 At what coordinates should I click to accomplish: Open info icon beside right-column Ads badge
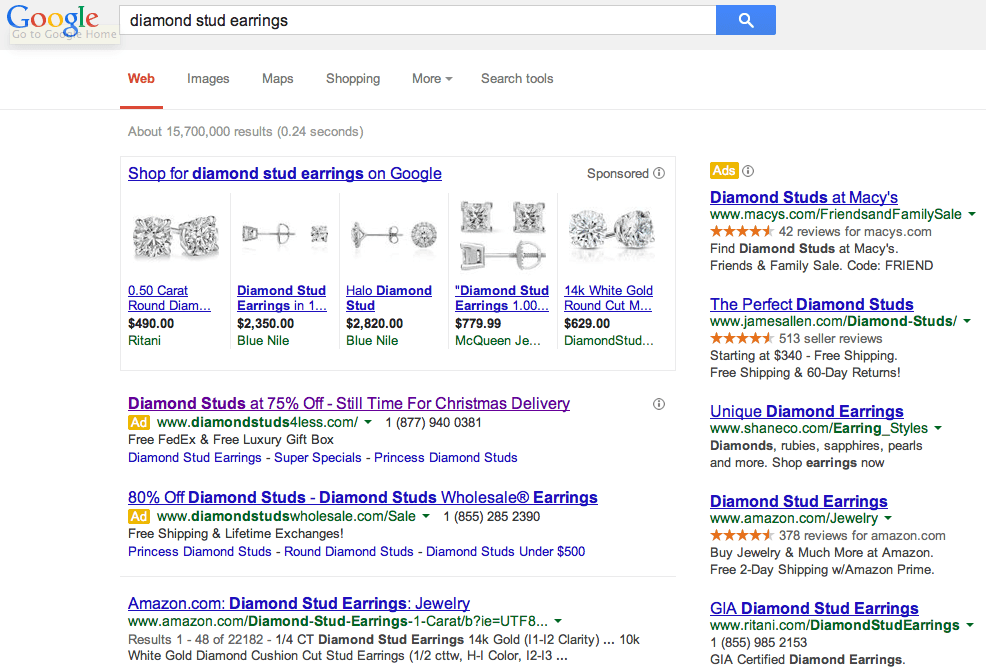click(x=748, y=170)
